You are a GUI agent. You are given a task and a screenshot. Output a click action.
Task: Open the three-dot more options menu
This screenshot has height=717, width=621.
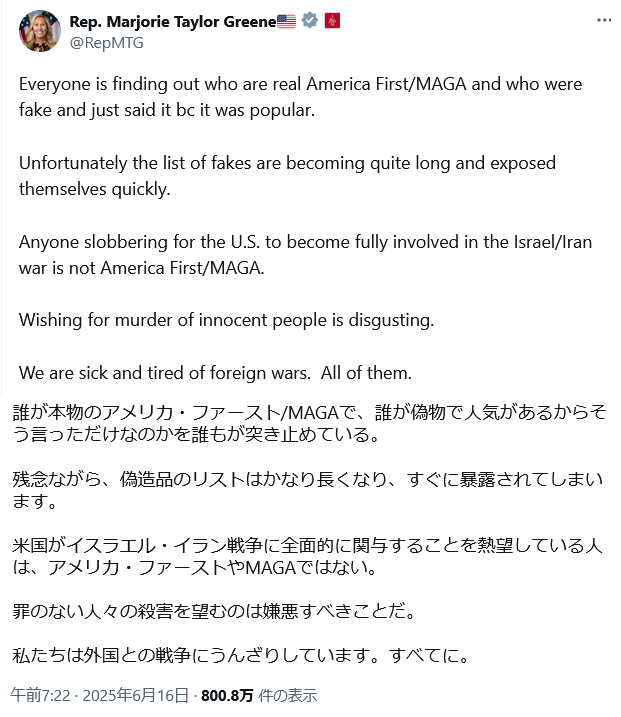pos(604,20)
